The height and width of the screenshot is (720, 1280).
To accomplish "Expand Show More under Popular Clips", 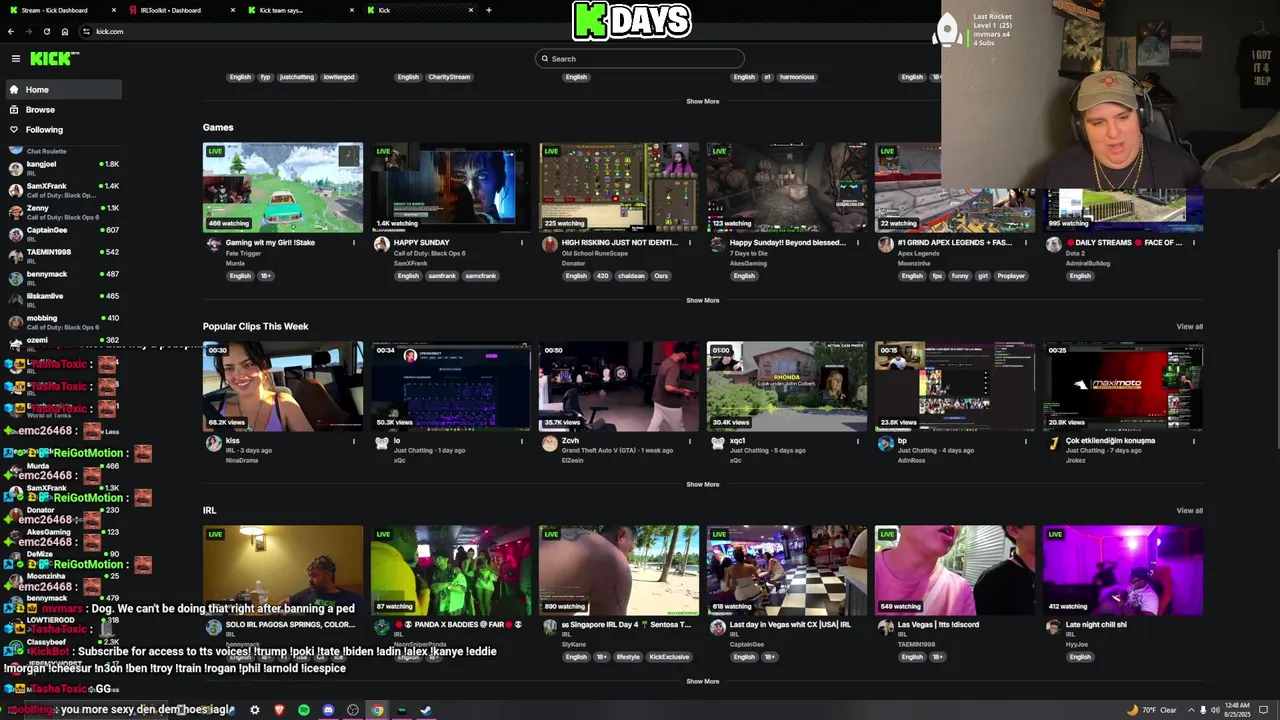I will (x=702, y=484).
